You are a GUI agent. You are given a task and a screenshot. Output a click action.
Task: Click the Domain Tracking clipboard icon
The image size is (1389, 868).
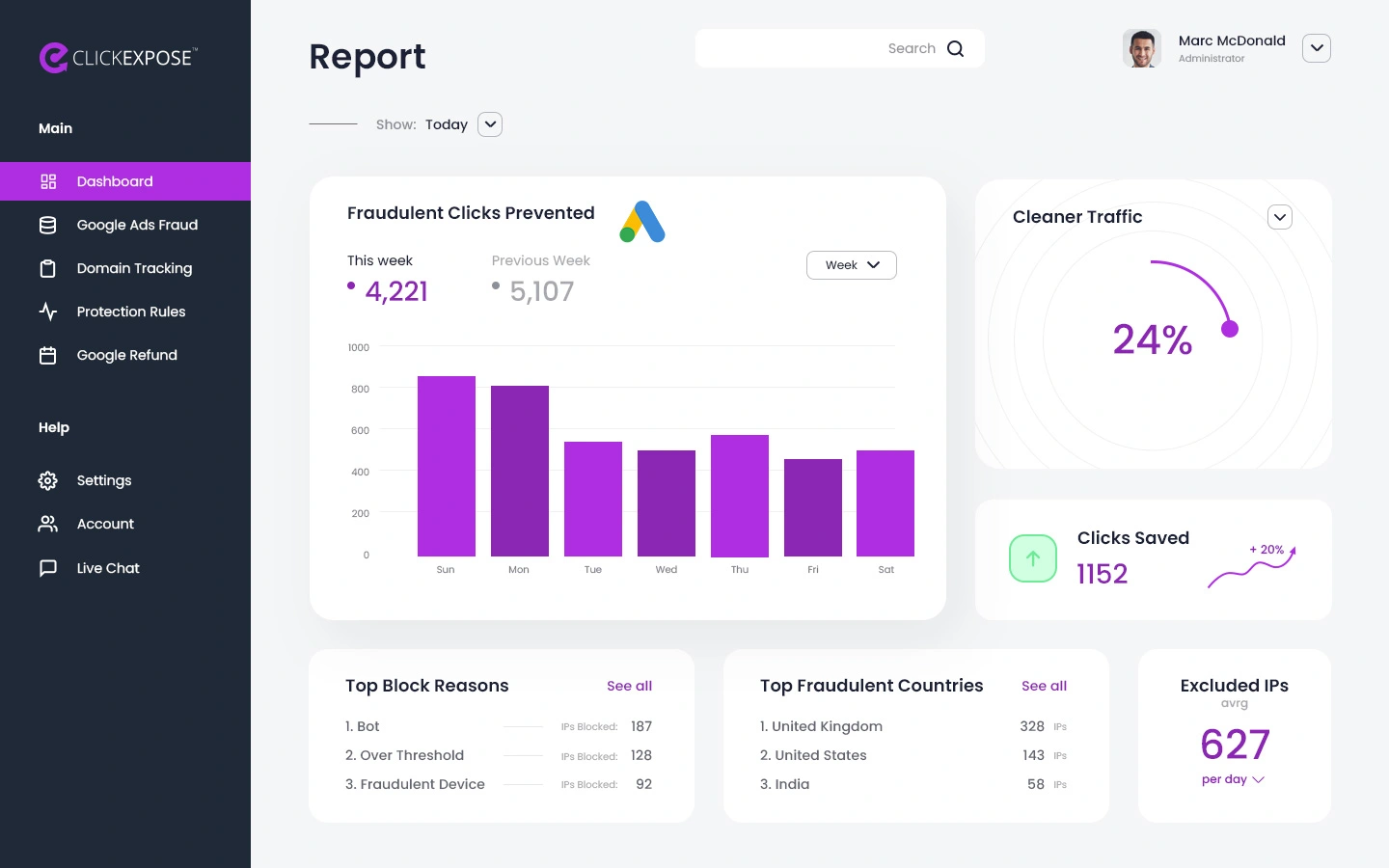[x=48, y=268]
